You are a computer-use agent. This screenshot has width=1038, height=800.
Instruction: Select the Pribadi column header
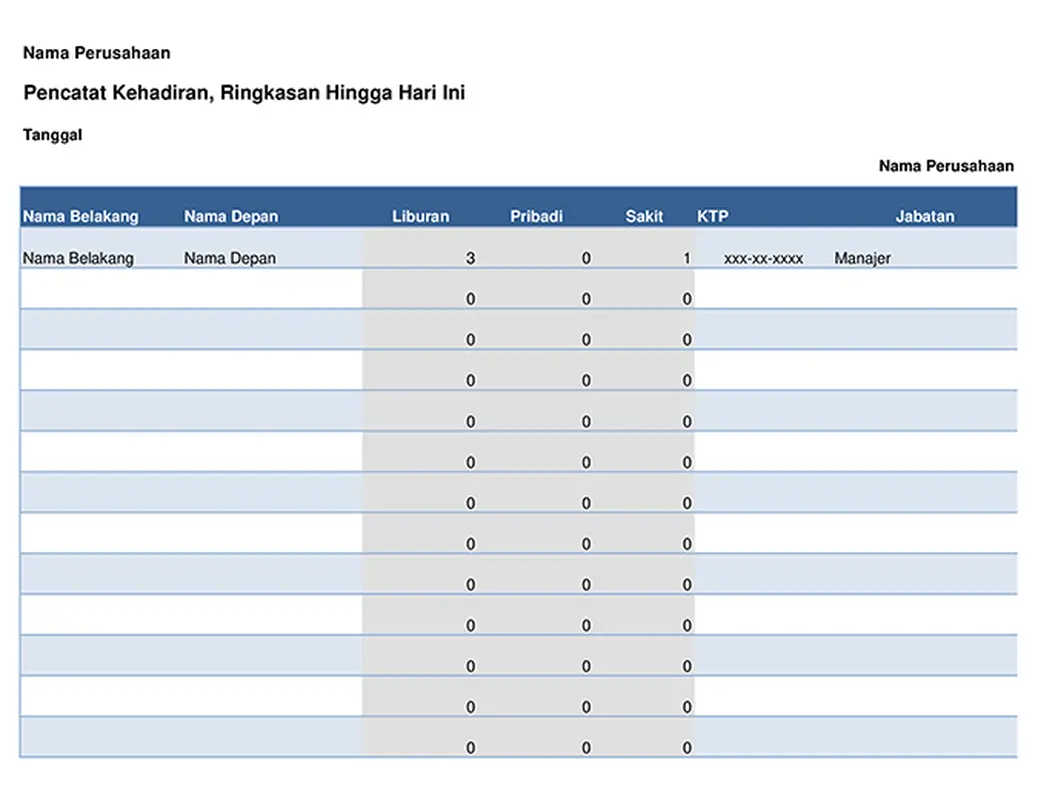[x=536, y=216]
